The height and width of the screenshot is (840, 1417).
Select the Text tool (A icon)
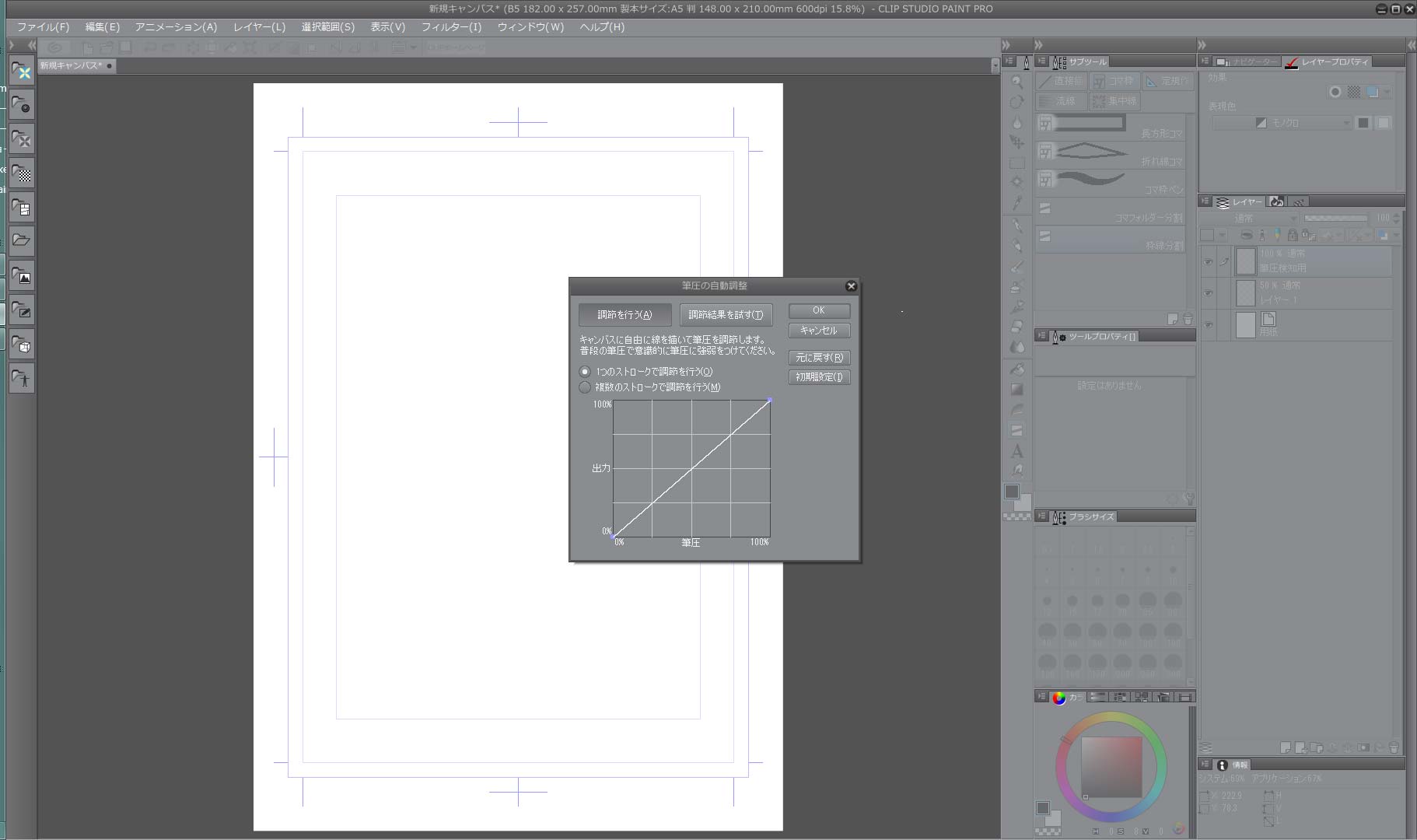(x=1016, y=451)
